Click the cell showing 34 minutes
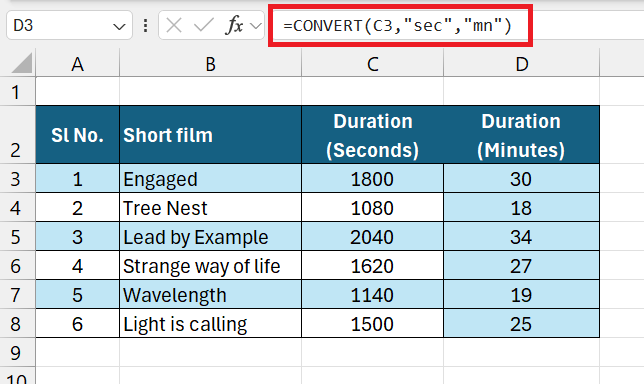644x384 pixels. 522,237
